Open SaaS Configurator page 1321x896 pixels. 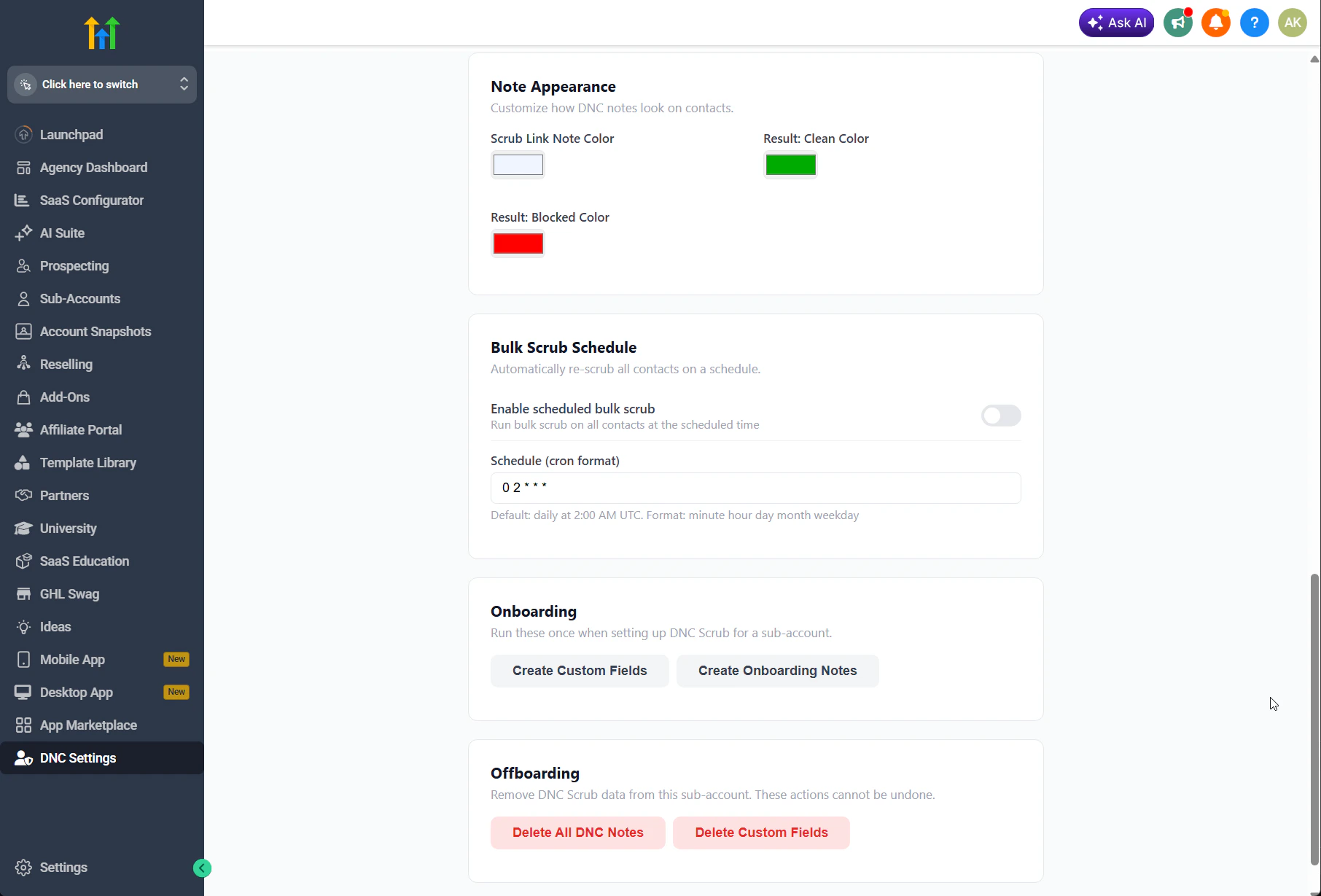(x=102, y=200)
